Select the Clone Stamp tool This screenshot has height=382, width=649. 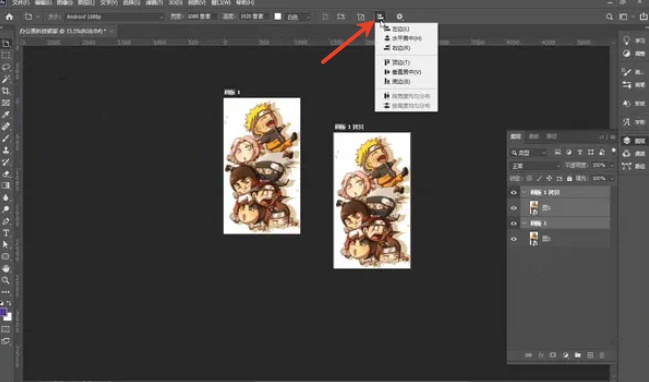click(6, 150)
